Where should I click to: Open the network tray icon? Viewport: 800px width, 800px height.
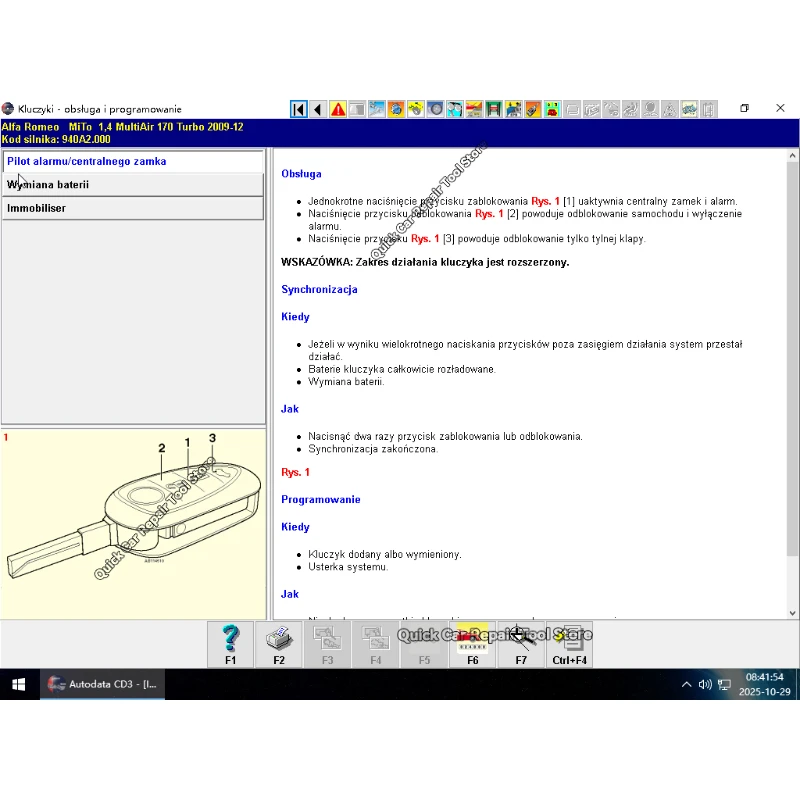[724, 685]
